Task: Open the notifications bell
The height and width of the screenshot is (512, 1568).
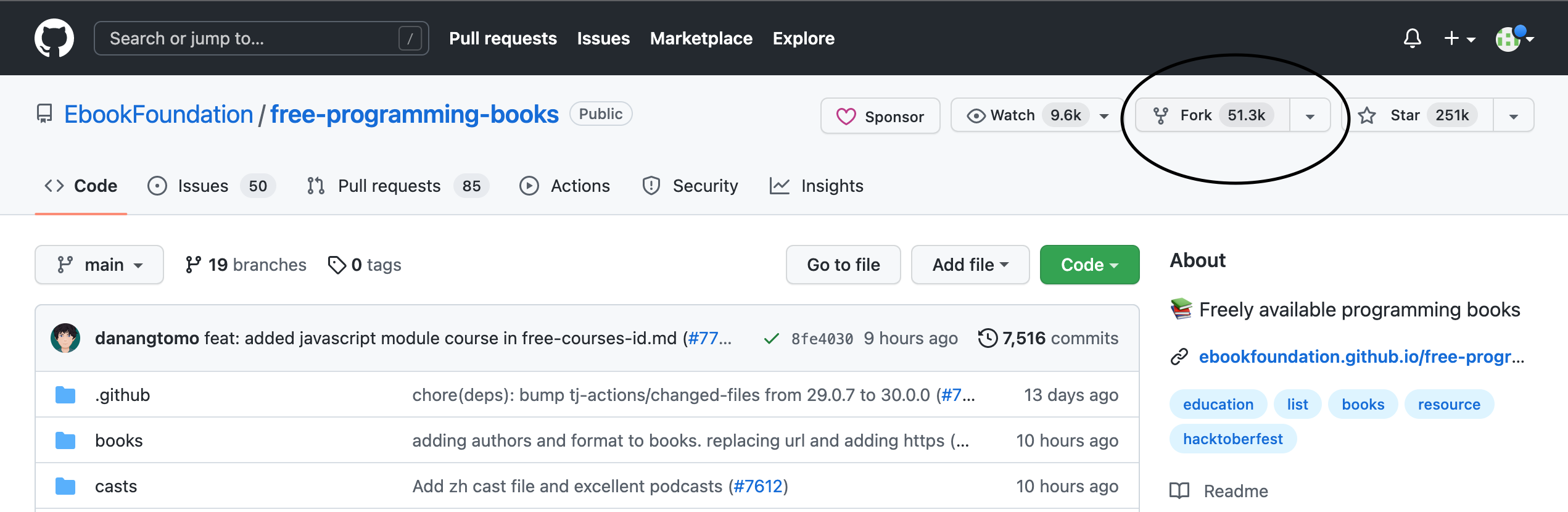Action: (1412, 38)
